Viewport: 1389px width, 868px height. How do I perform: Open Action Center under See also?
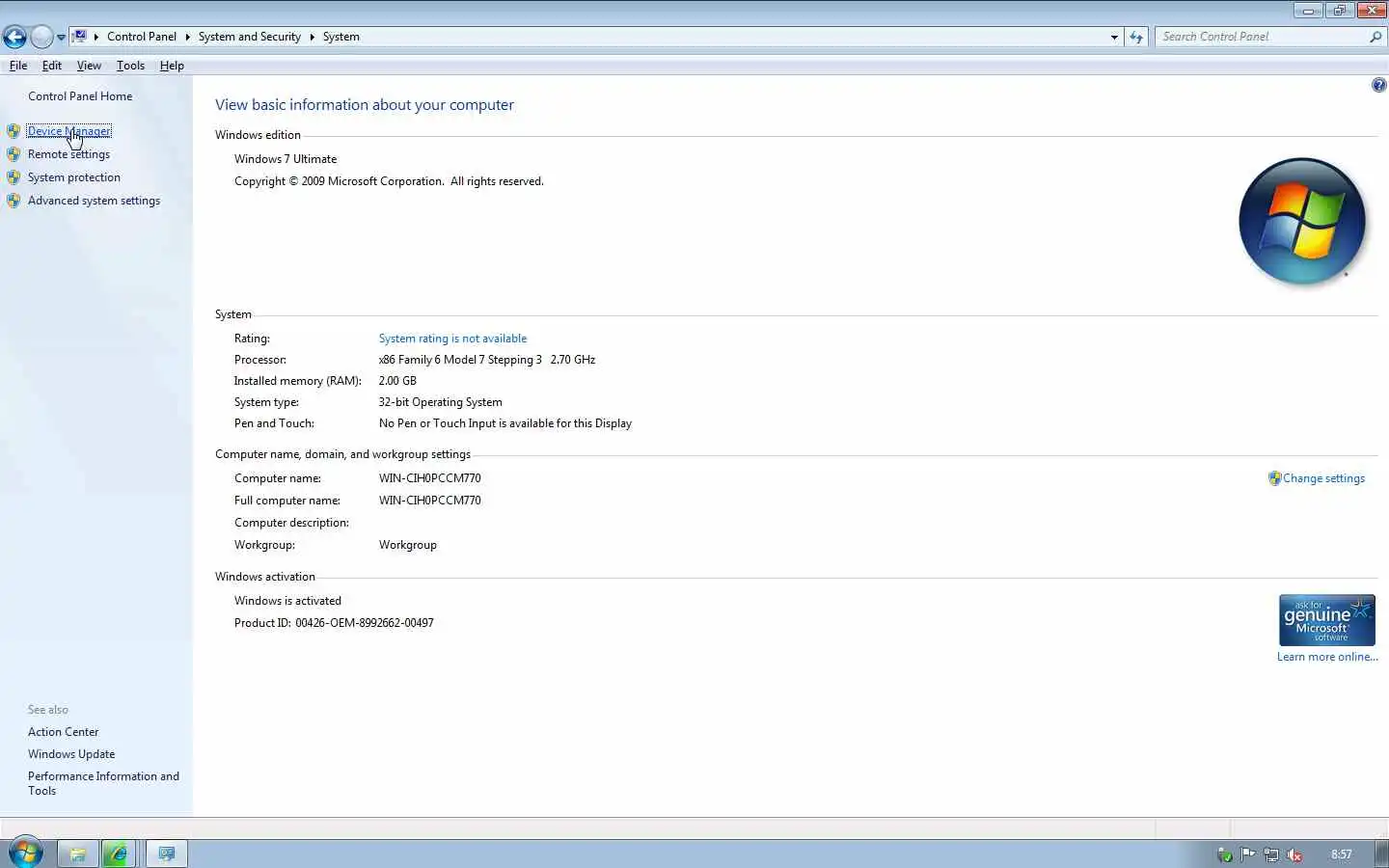pos(63,732)
